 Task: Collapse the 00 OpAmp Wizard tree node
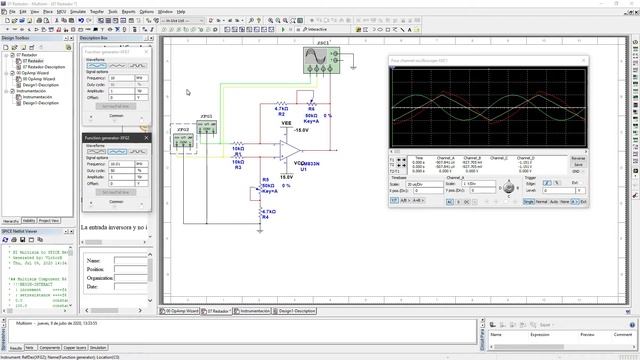coord(7,73)
